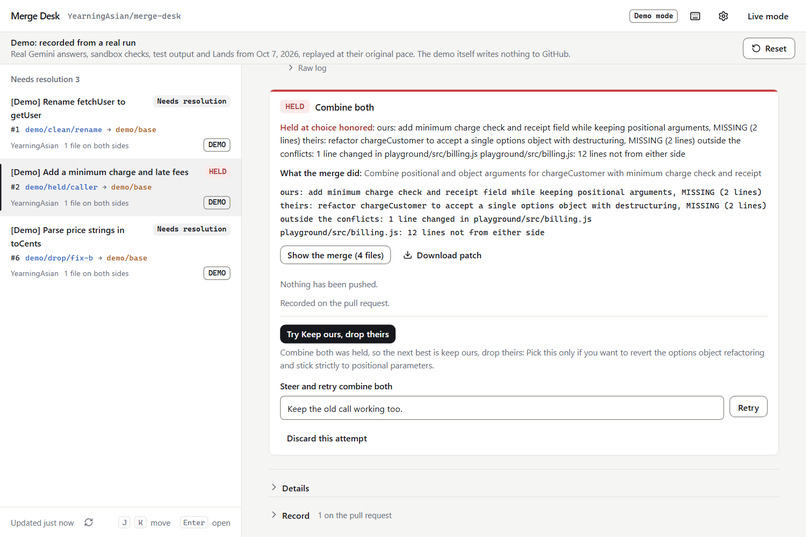Expand the Record section
This screenshot has height=537, width=806.
point(290,515)
